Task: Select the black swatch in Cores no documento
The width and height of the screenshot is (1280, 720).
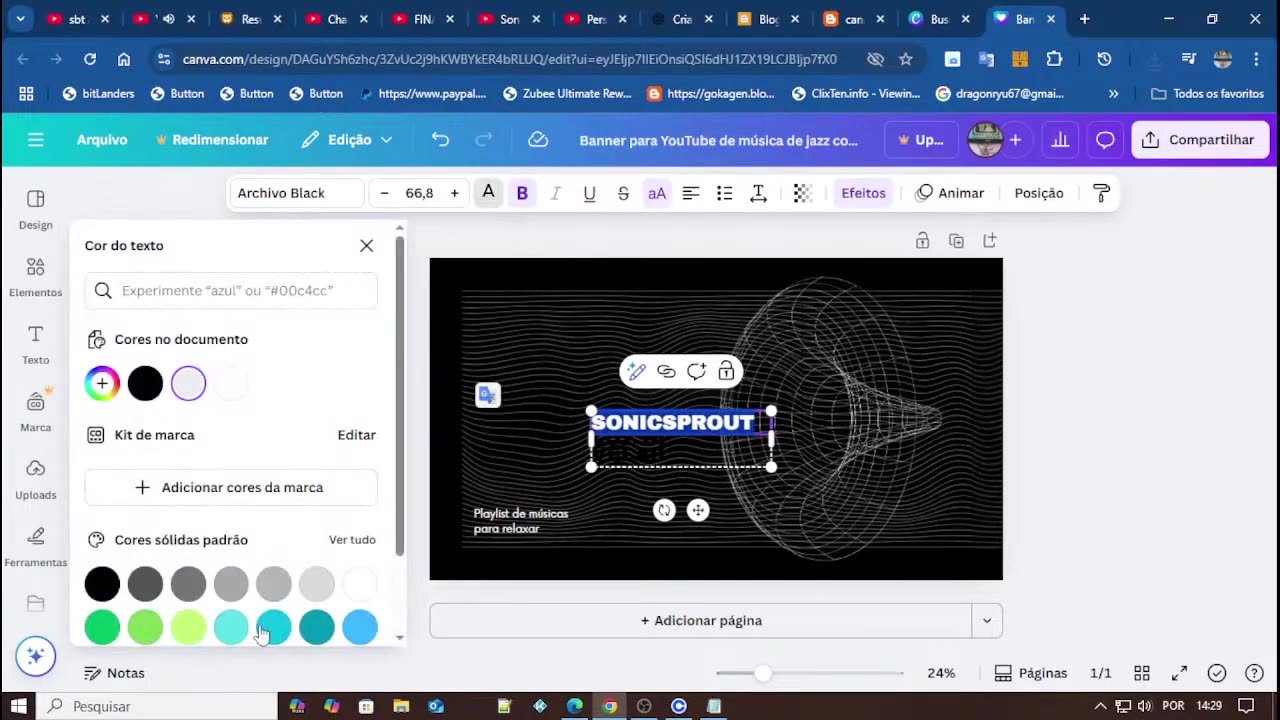Action: pyautogui.click(x=145, y=383)
